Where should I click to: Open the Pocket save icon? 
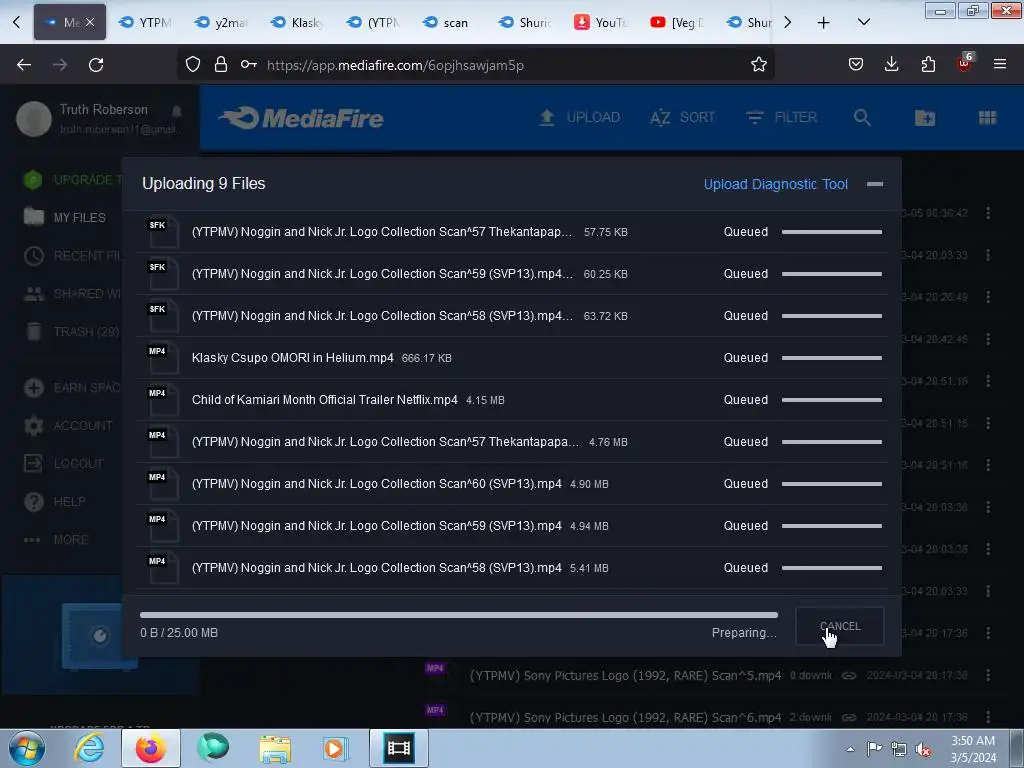click(x=856, y=65)
